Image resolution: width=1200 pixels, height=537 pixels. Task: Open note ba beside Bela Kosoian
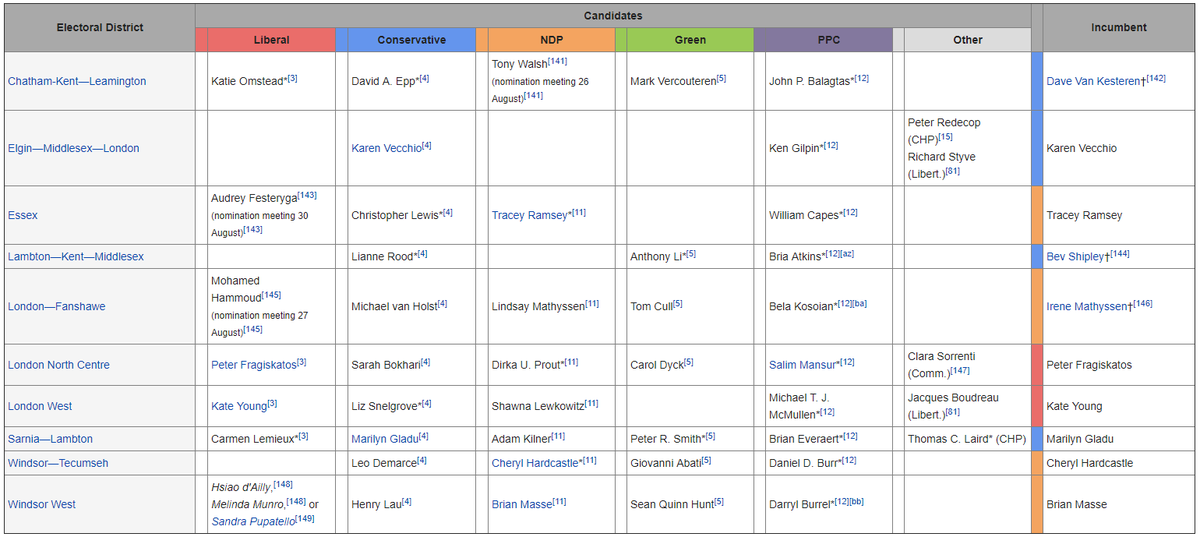click(859, 303)
